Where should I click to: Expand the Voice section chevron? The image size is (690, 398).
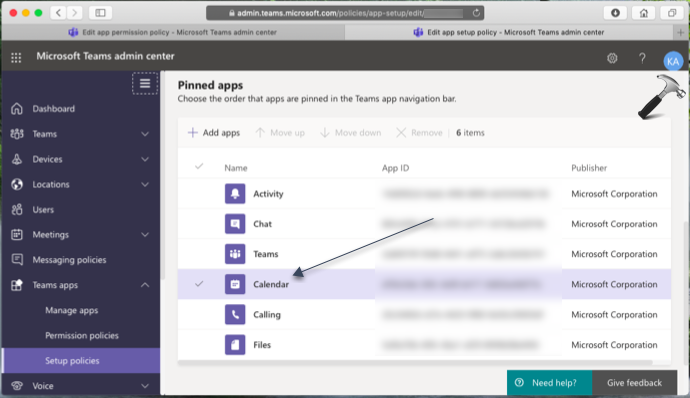click(145, 386)
